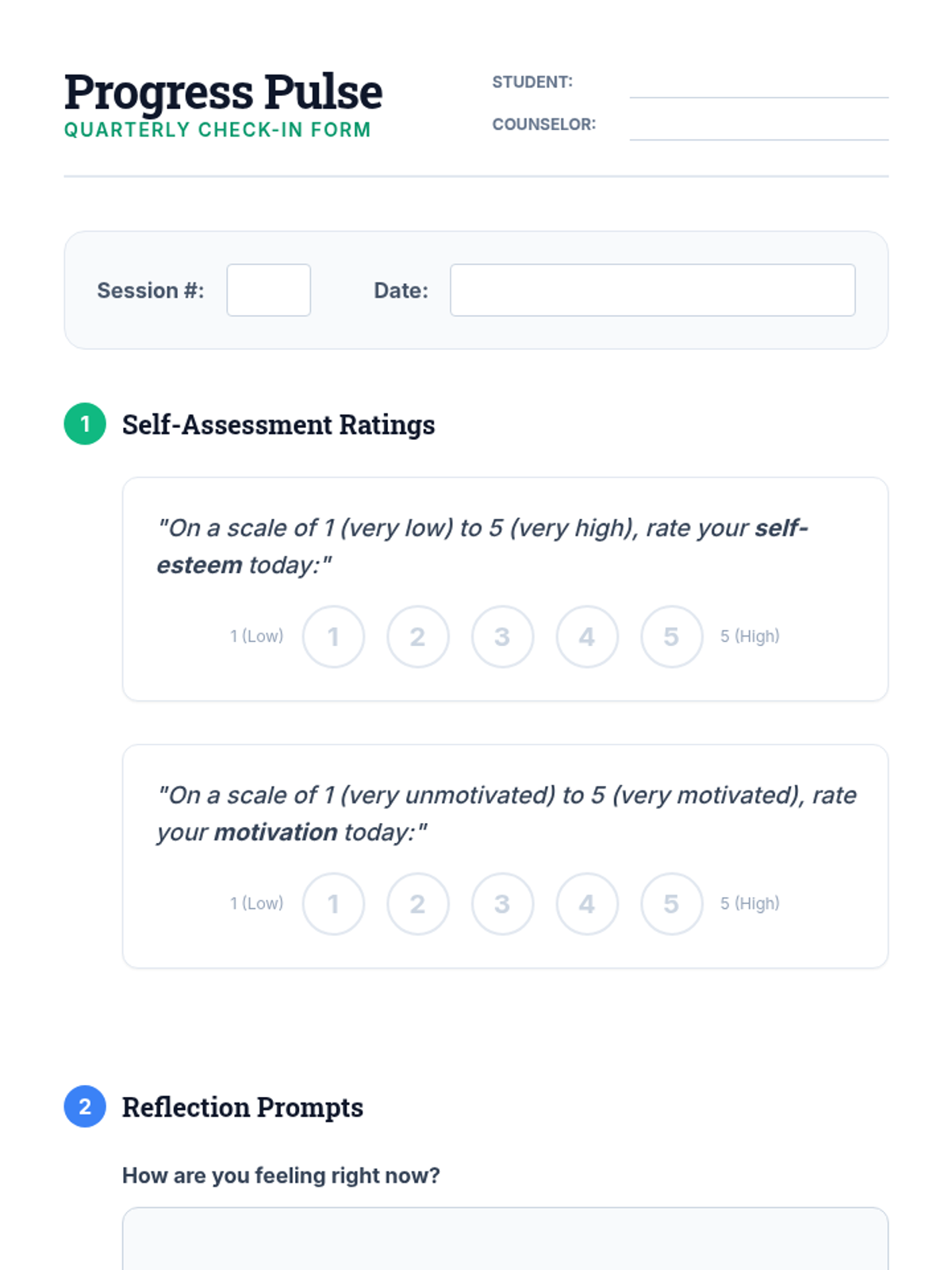Select motivation rating 4
This screenshot has width=952, height=1270.
pyautogui.click(x=587, y=904)
